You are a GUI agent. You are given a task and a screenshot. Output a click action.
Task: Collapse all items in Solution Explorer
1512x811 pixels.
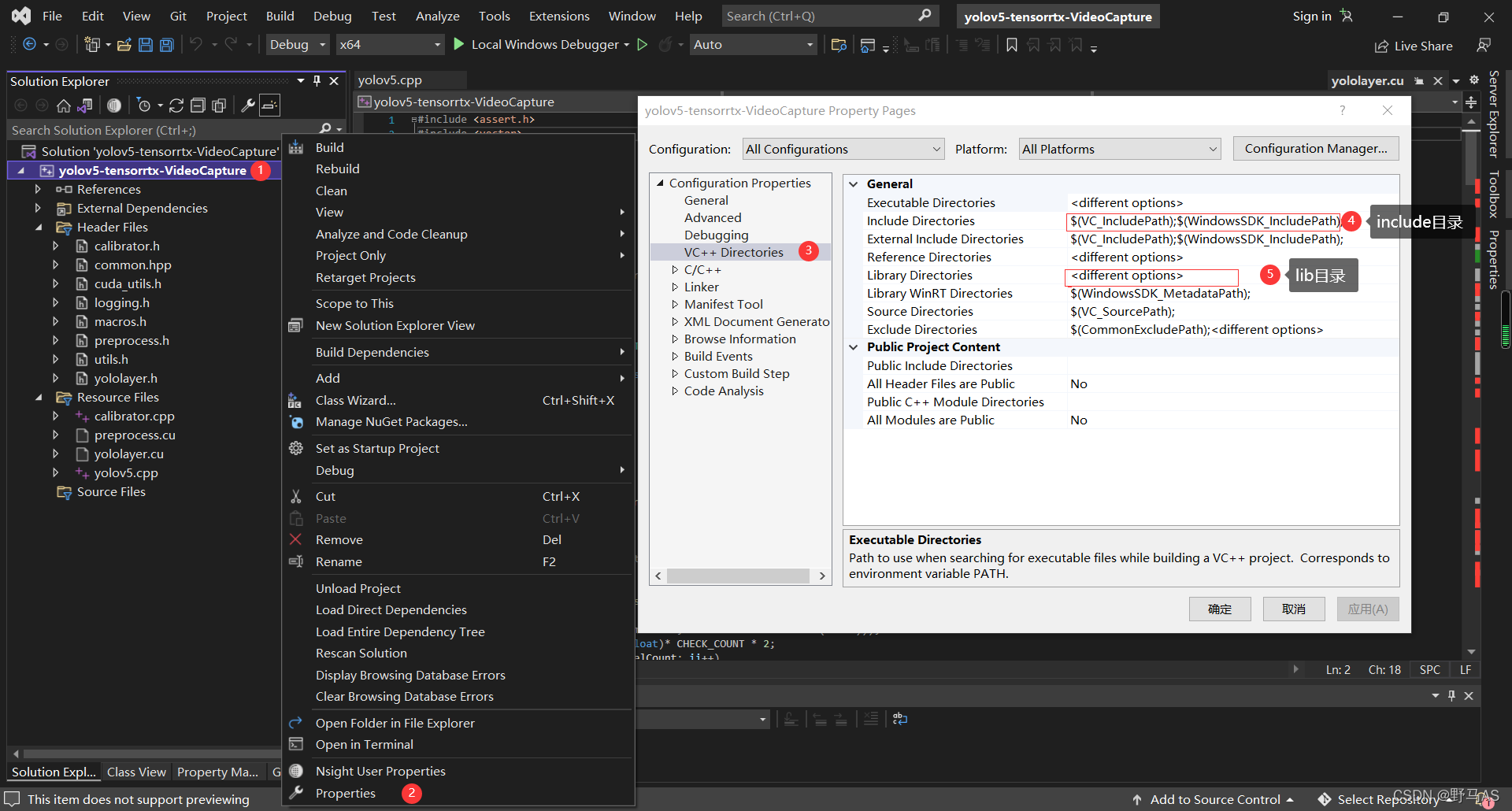pos(198,105)
